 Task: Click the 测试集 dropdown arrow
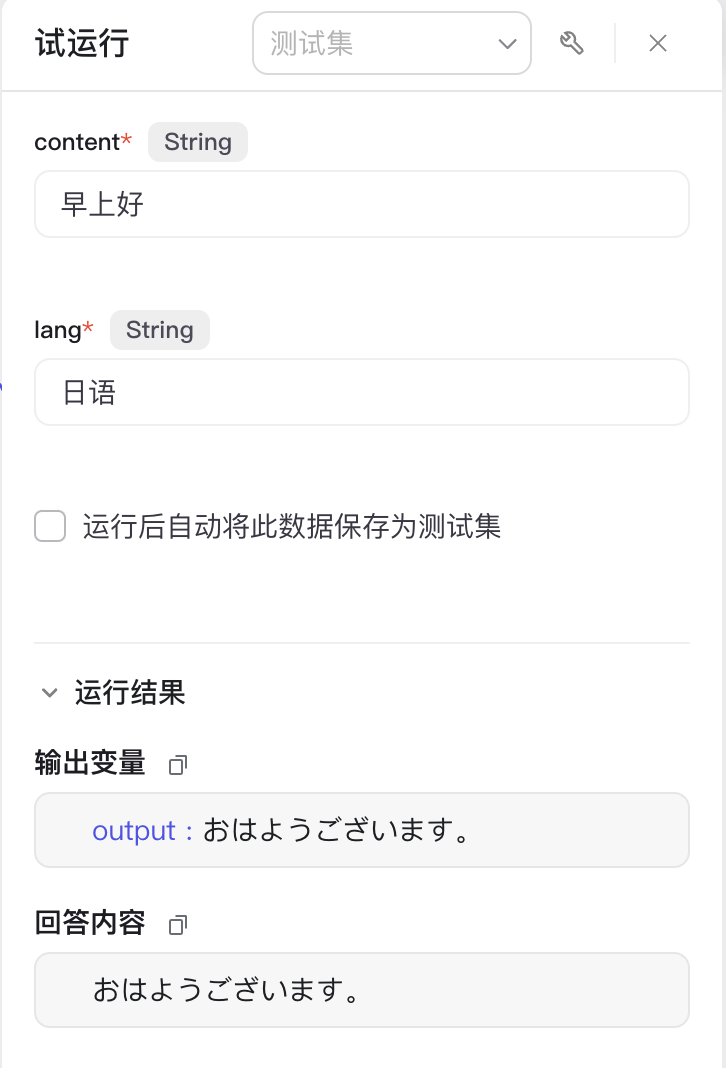(x=507, y=44)
